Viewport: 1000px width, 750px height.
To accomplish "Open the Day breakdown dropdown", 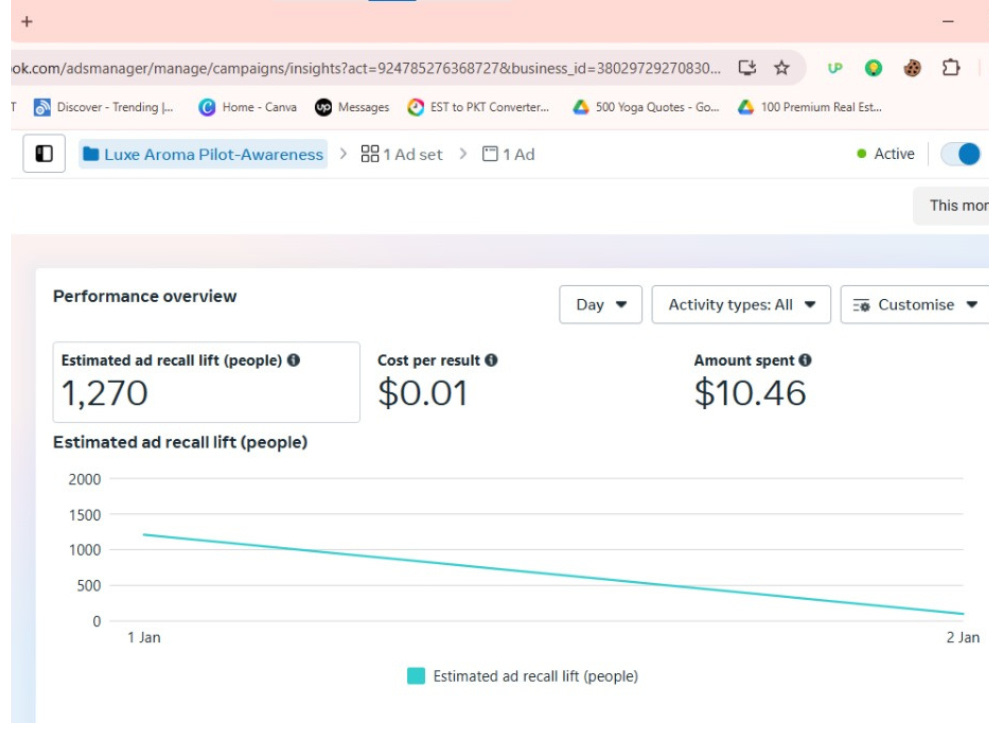I will pyautogui.click(x=600, y=305).
